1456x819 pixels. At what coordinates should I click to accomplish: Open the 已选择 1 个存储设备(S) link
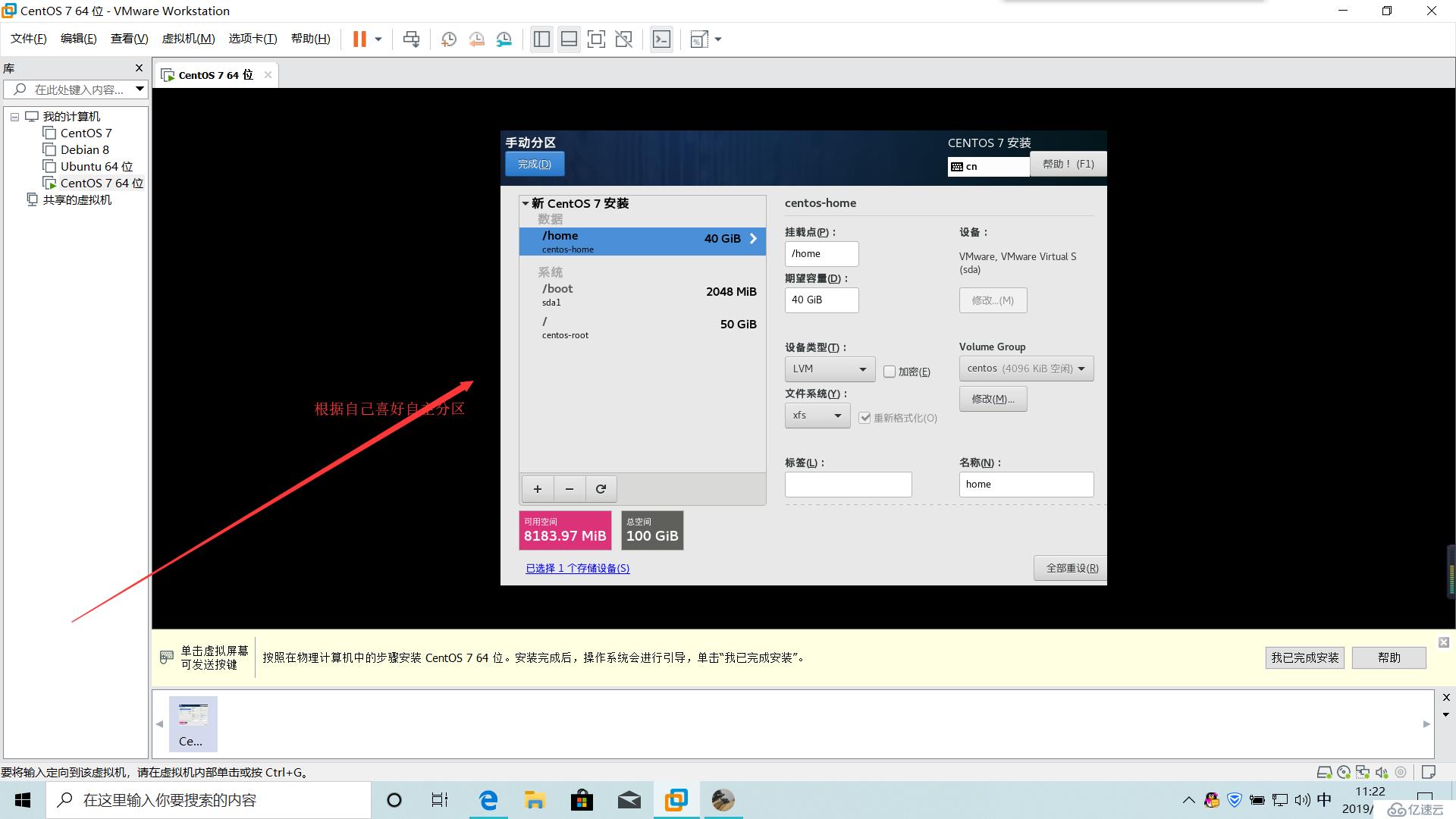(578, 568)
